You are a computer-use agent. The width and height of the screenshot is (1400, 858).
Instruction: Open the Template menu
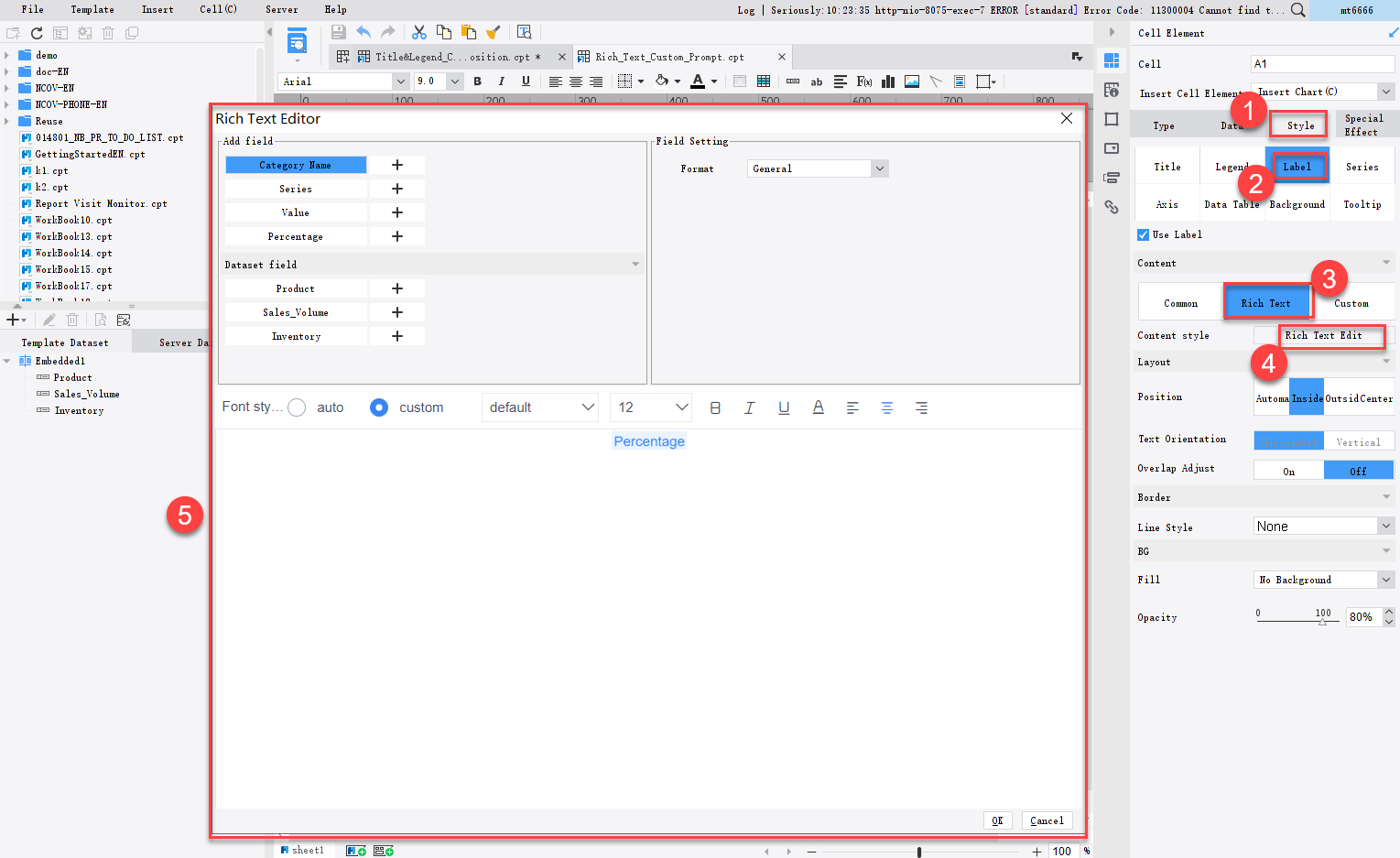click(92, 9)
